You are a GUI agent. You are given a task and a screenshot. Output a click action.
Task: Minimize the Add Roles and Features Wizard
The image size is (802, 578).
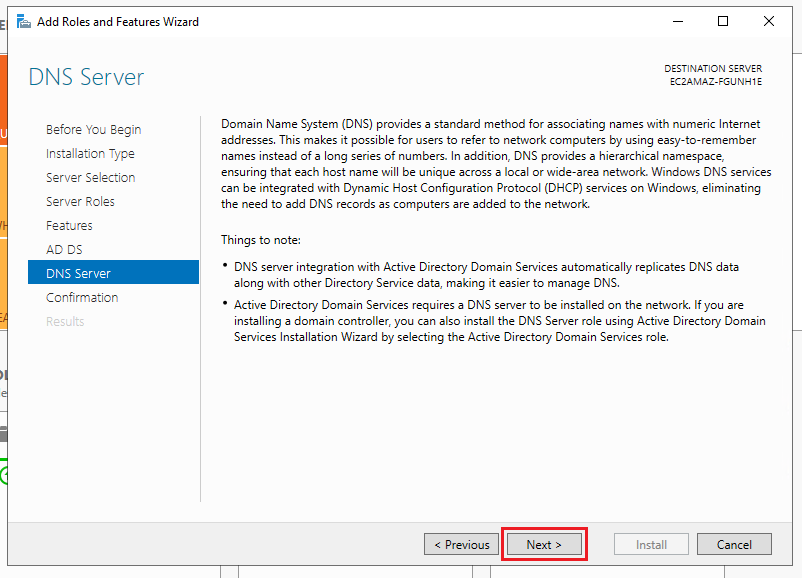[678, 21]
